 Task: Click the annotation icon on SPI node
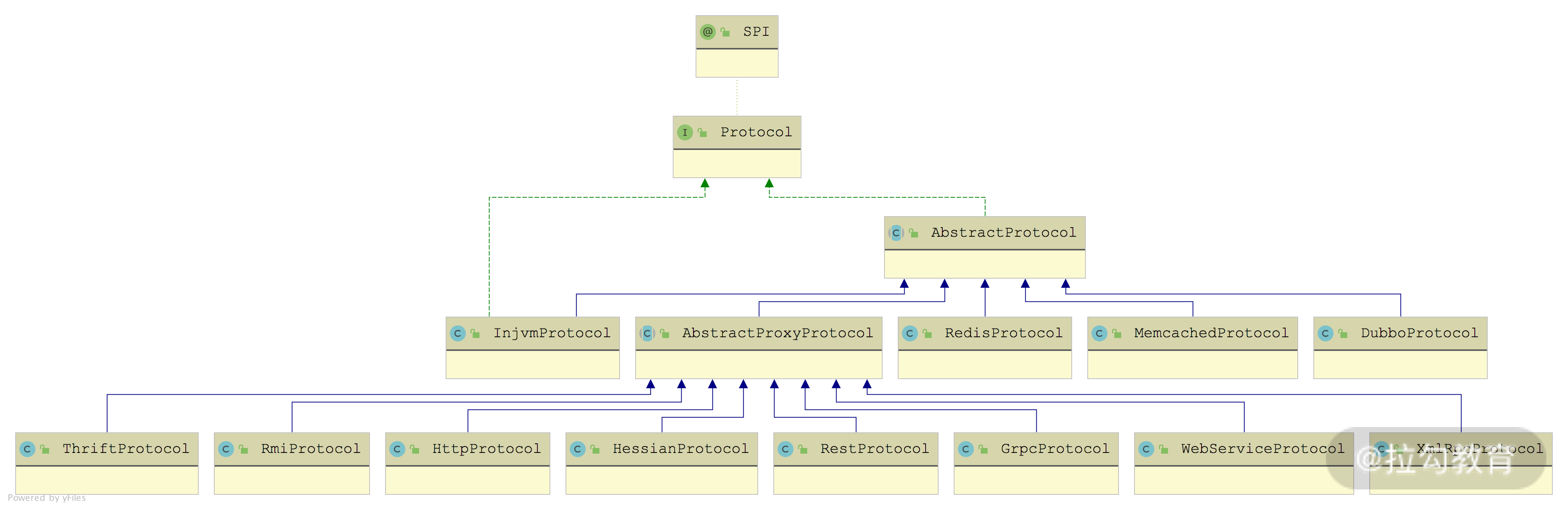[x=707, y=32]
